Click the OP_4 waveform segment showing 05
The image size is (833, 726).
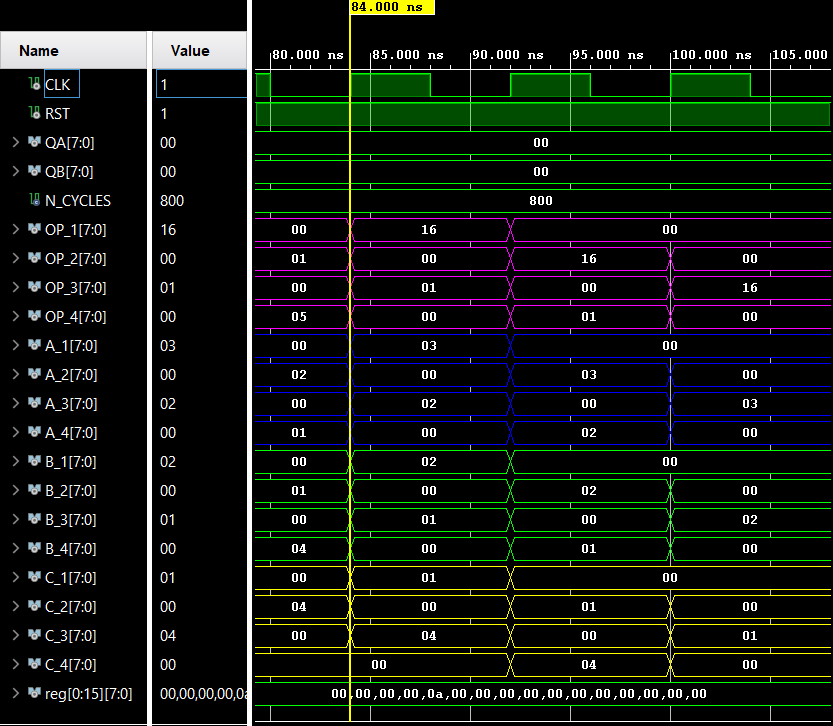299,317
